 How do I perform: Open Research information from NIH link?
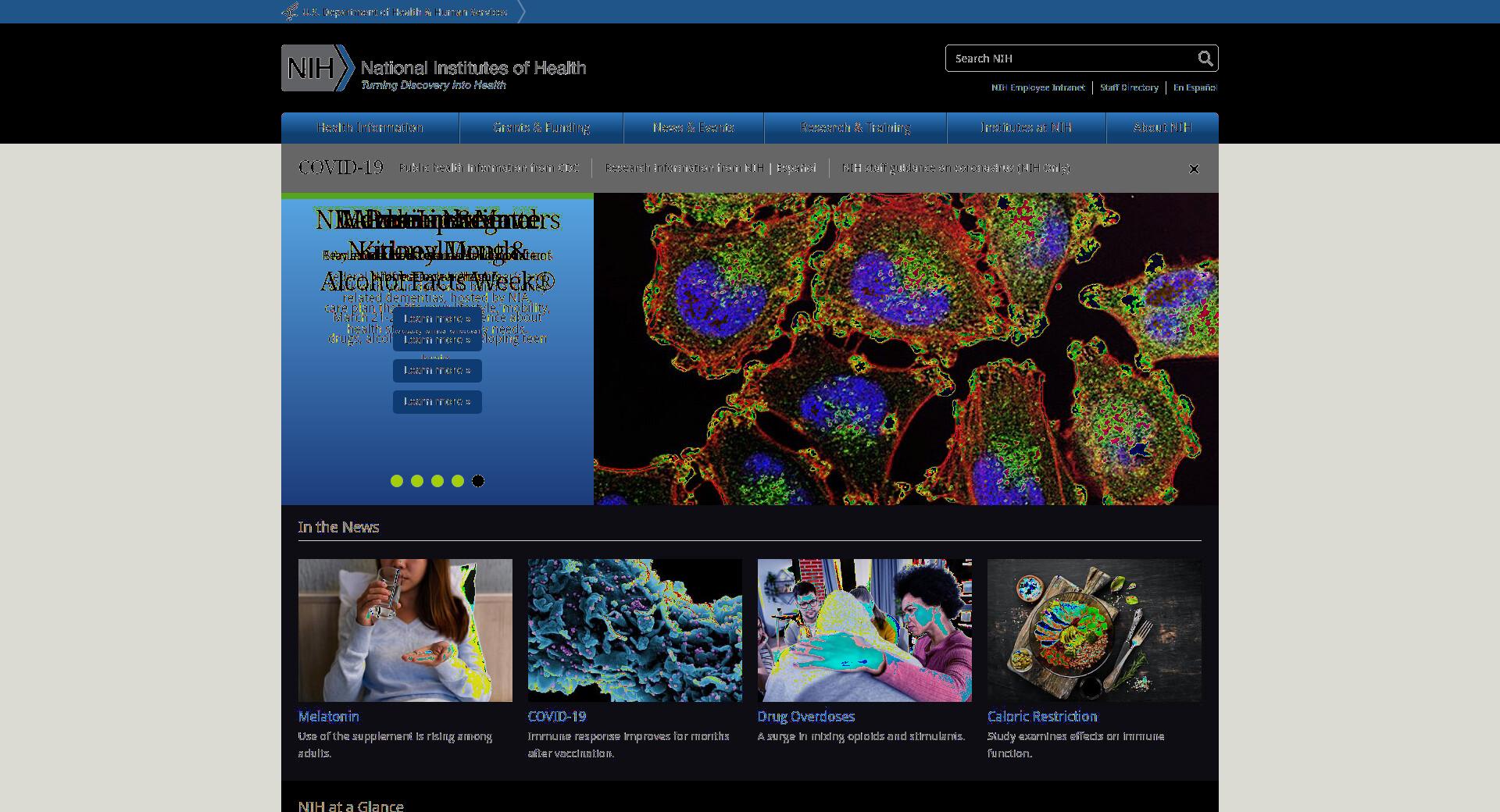pyautogui.click(x=684, y=168)
